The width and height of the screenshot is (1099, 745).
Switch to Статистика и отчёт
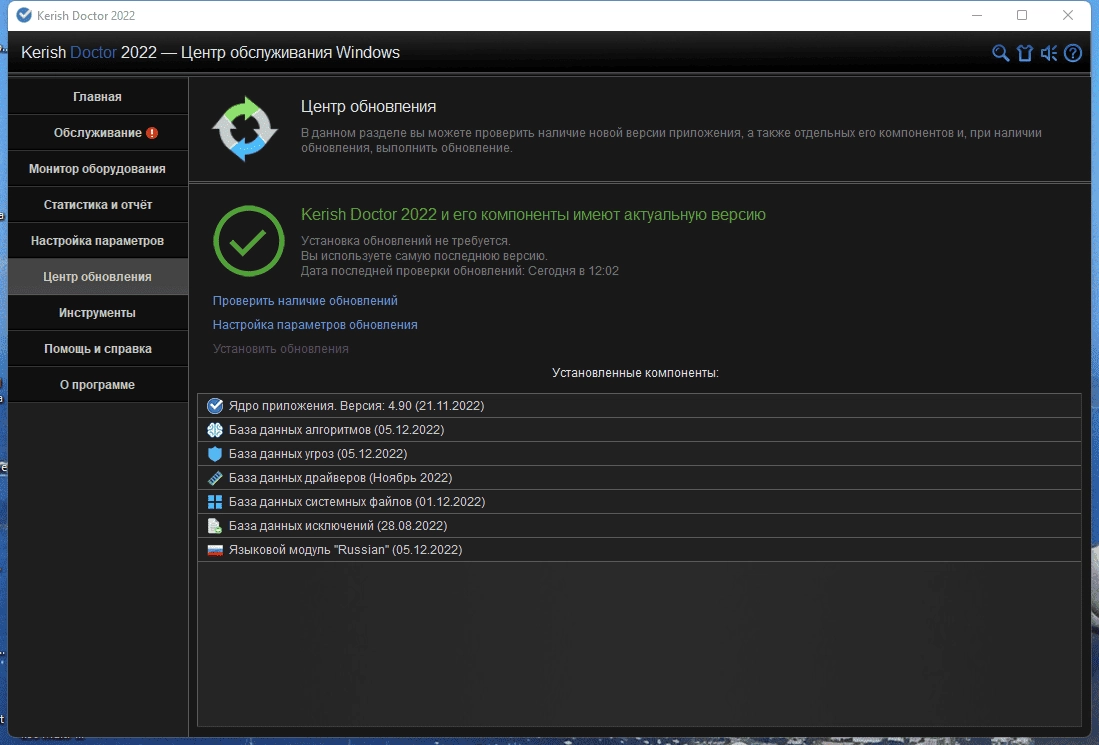pos(98,205)
